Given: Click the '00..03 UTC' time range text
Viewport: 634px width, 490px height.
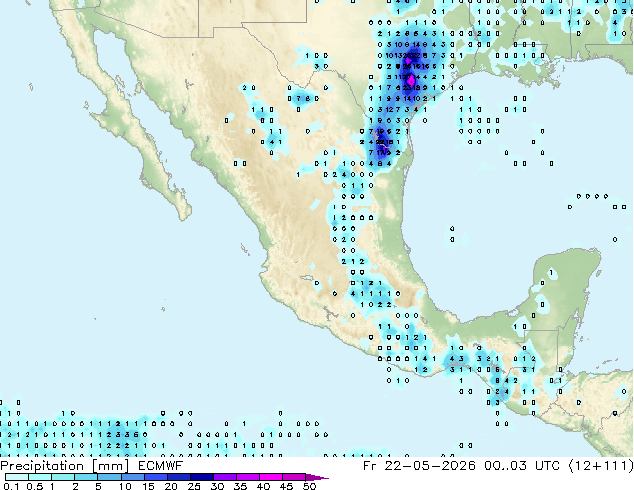Looking at the screenshot, I should pos(522,466).
